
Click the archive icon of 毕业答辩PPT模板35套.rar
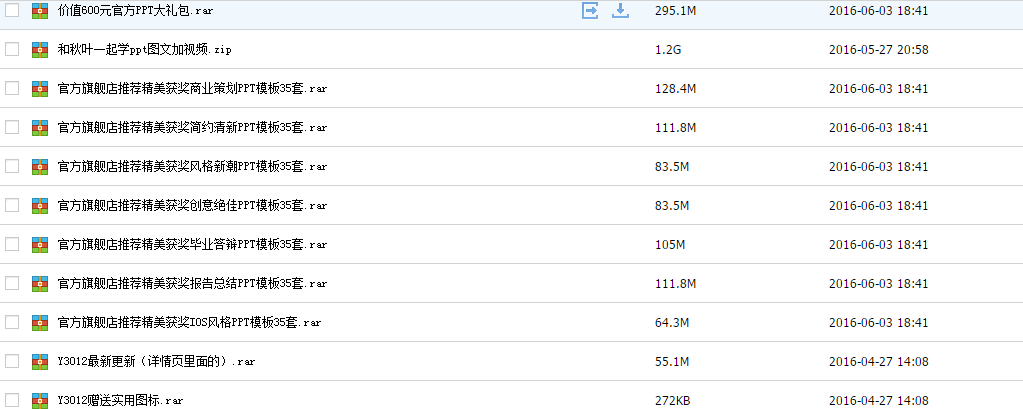[40, 244]
